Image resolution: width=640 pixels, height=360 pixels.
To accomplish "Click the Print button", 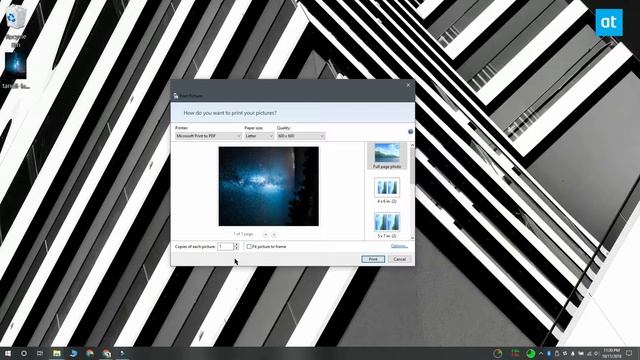I will coord(373,259).
